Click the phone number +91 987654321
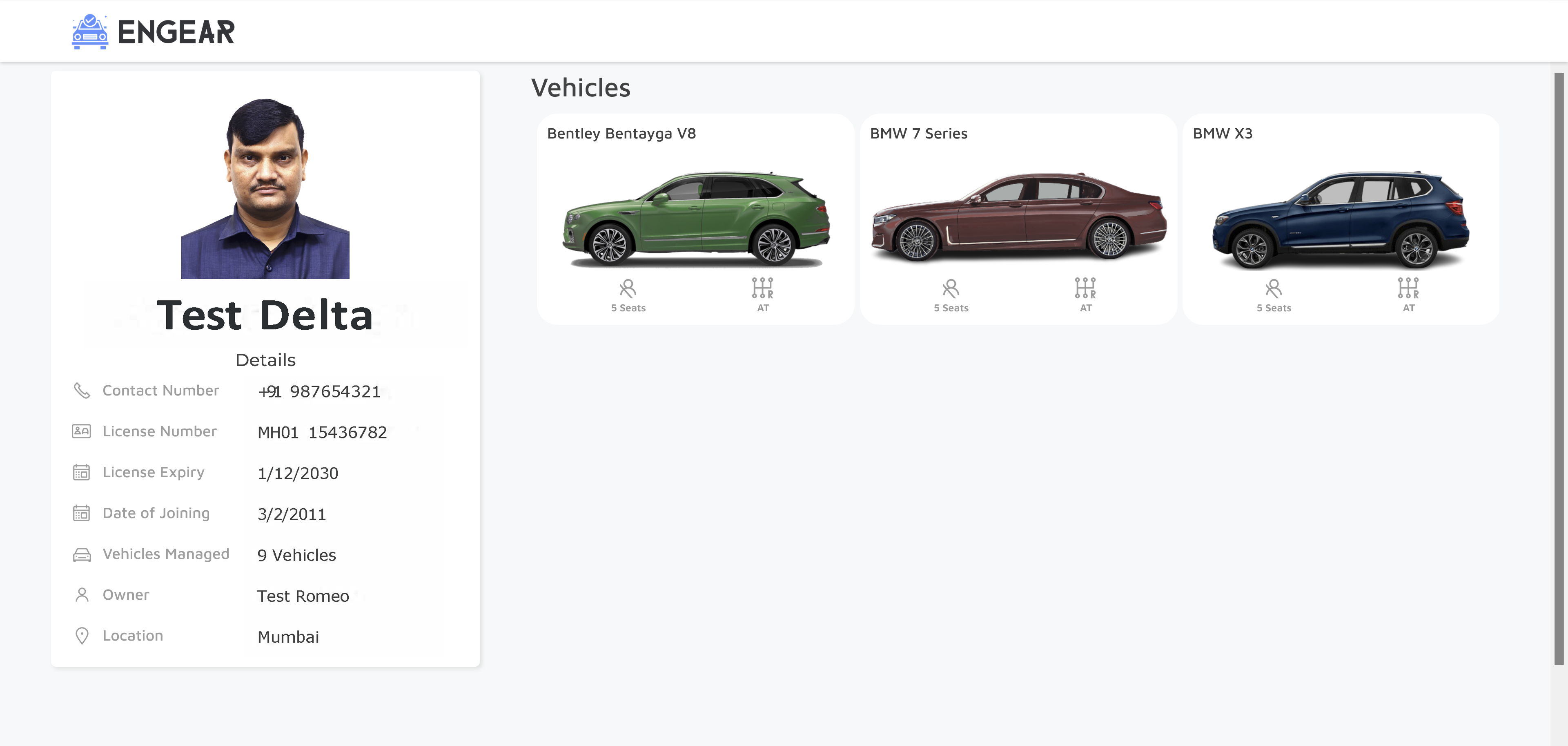The width and height of the screenshot is (1568, 746). click(319, 391)
